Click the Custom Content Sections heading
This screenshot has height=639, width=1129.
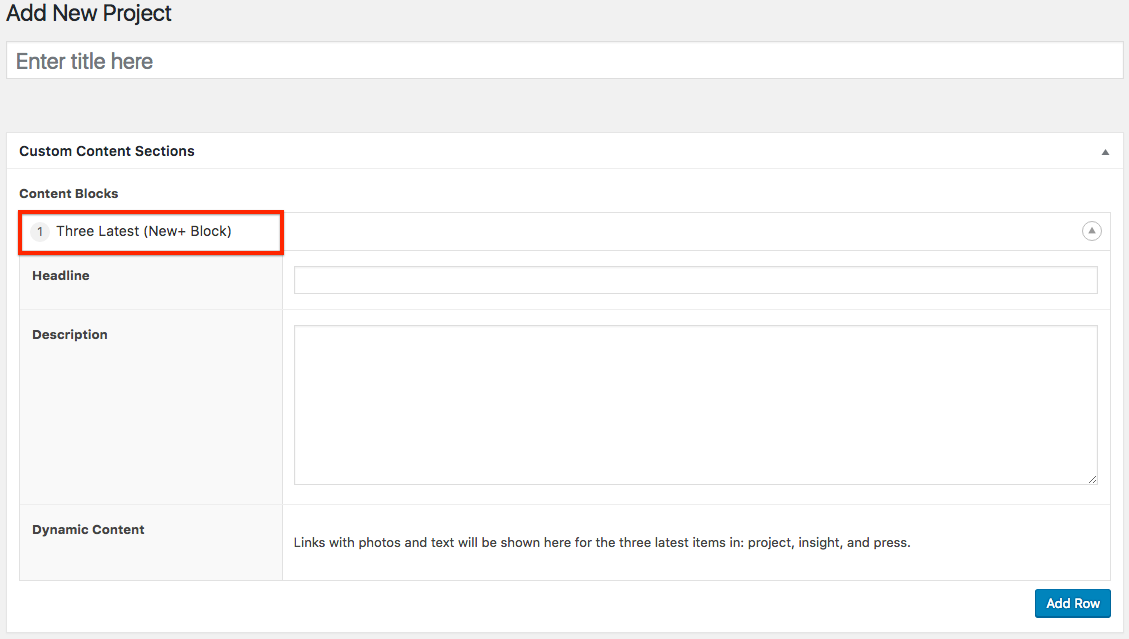tap(107, 151)
